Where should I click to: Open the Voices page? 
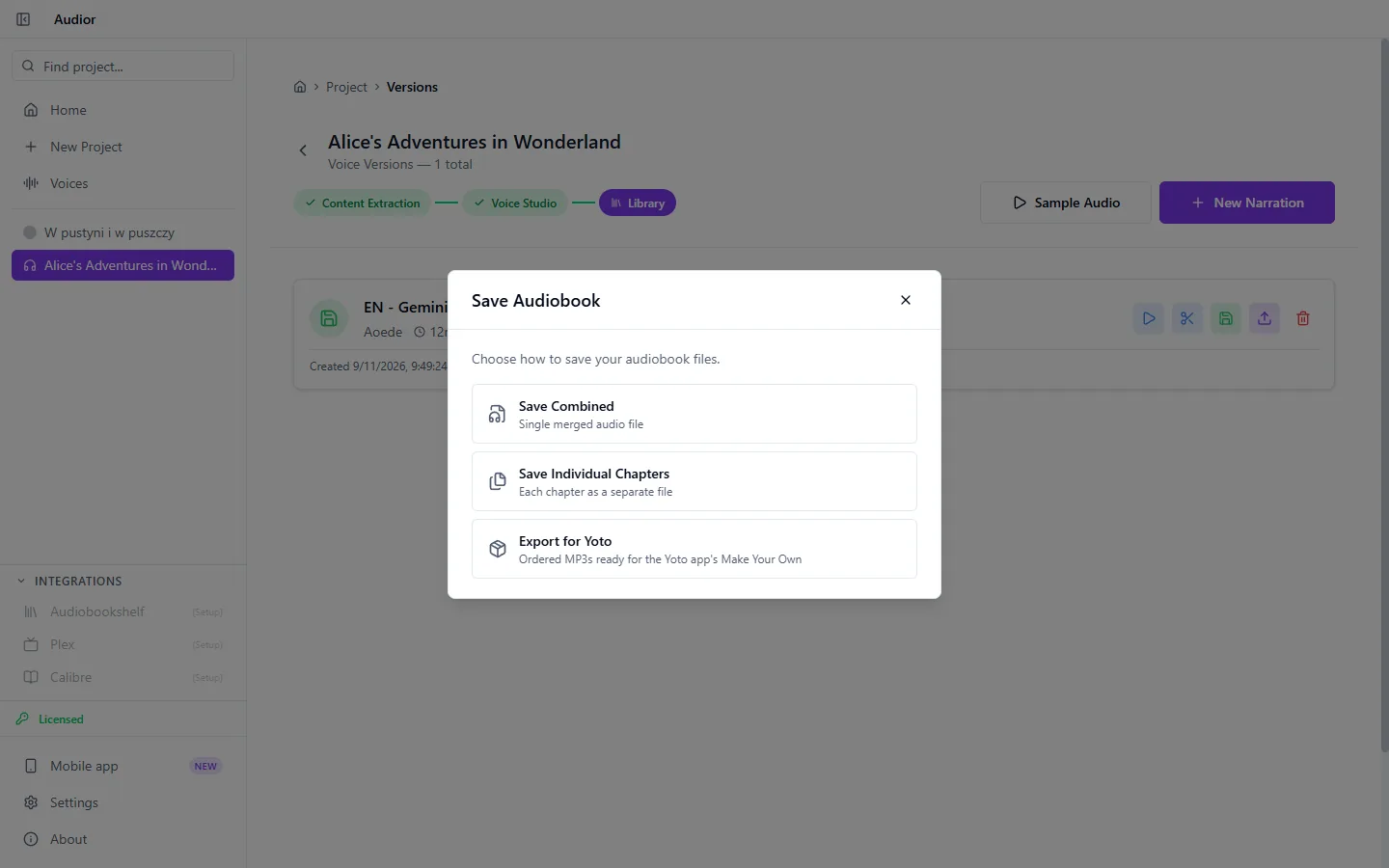(x=123, y=183)
